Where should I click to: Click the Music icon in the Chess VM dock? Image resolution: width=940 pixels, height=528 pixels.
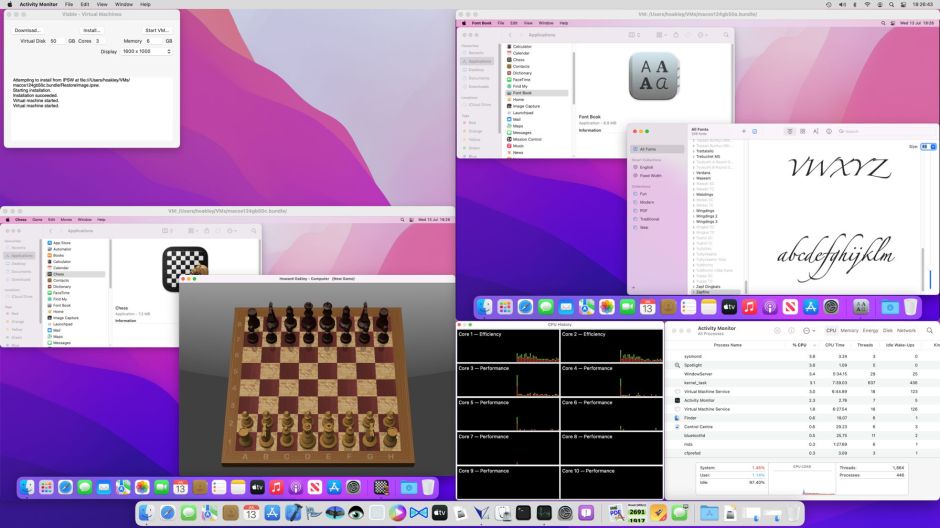click(276, 487)
